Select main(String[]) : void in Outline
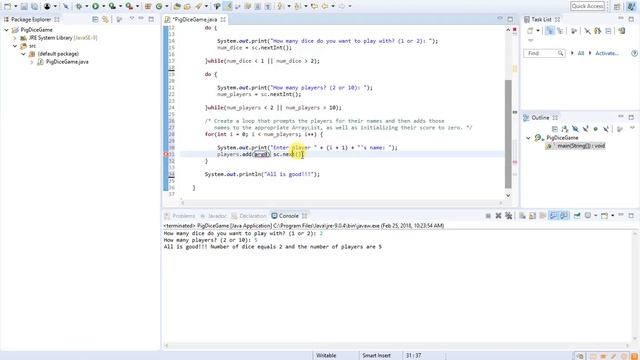640x360 pixels. point(576,146)
